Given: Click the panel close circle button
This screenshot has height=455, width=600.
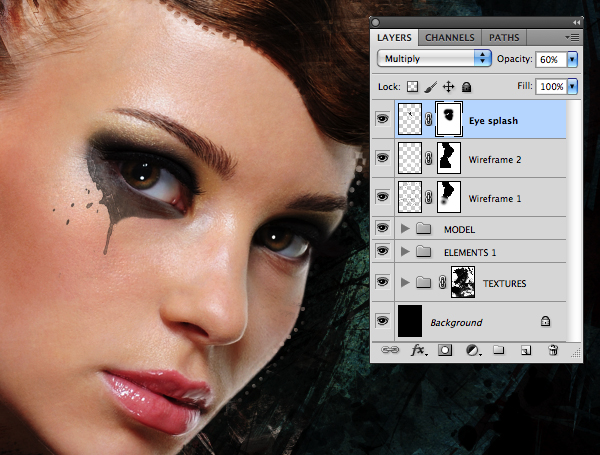Looking at the screenshot, I should pyautogui.click(x=375, y=23).
